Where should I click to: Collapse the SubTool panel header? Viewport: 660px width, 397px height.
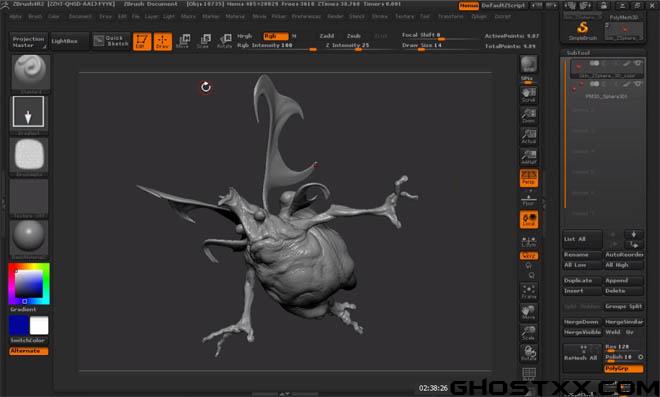(578, 53)
